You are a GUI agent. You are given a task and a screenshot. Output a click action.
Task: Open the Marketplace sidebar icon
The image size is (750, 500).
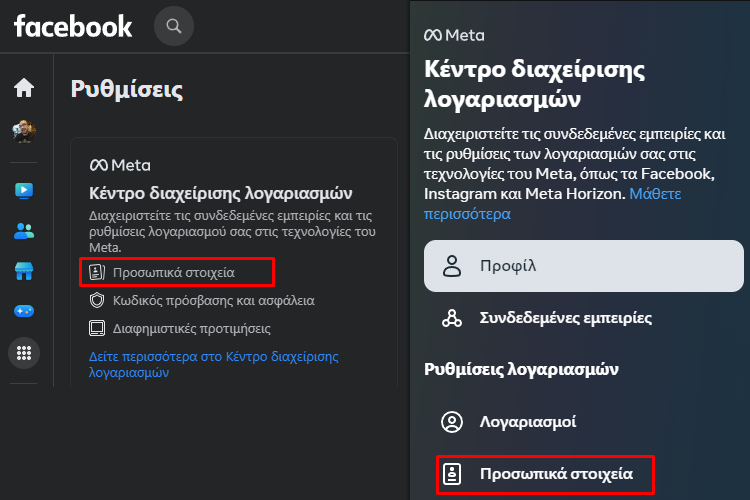[x=24, y=271]
